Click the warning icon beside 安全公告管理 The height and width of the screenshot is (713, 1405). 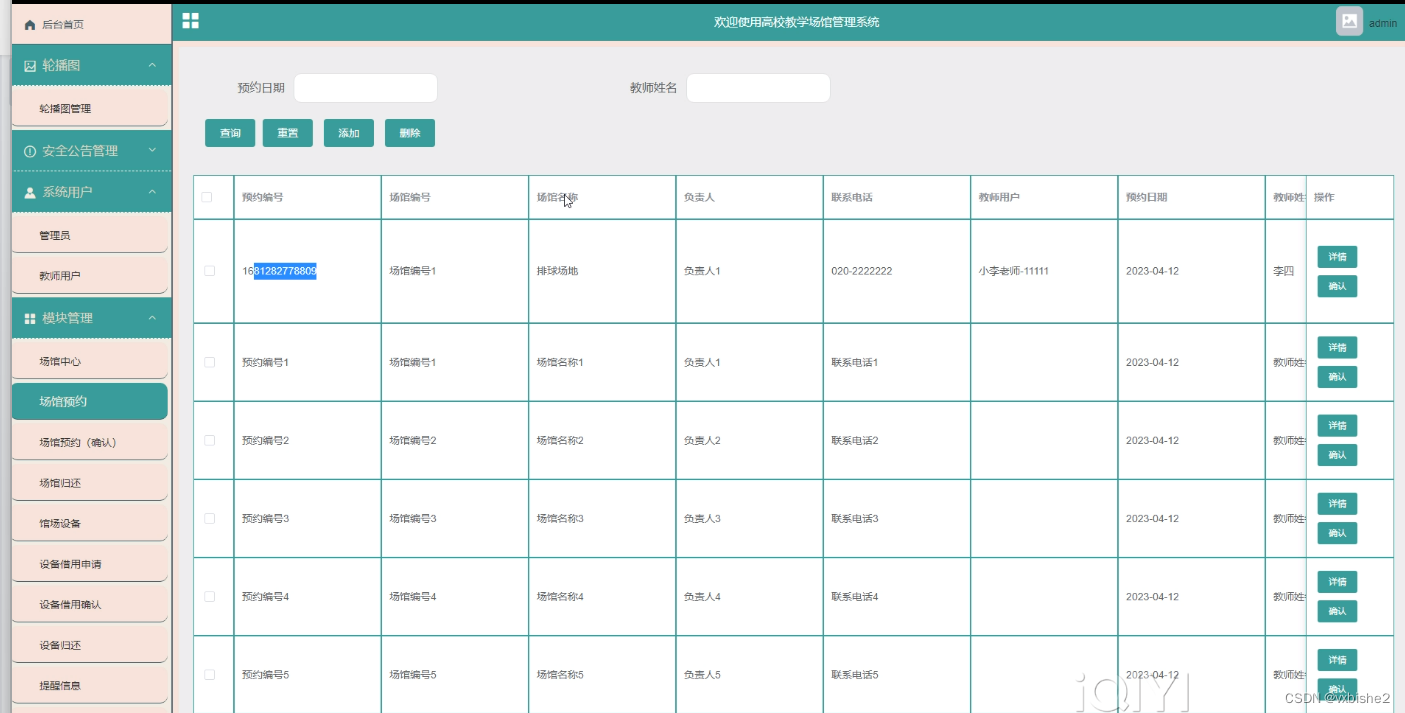coord(30,151)
